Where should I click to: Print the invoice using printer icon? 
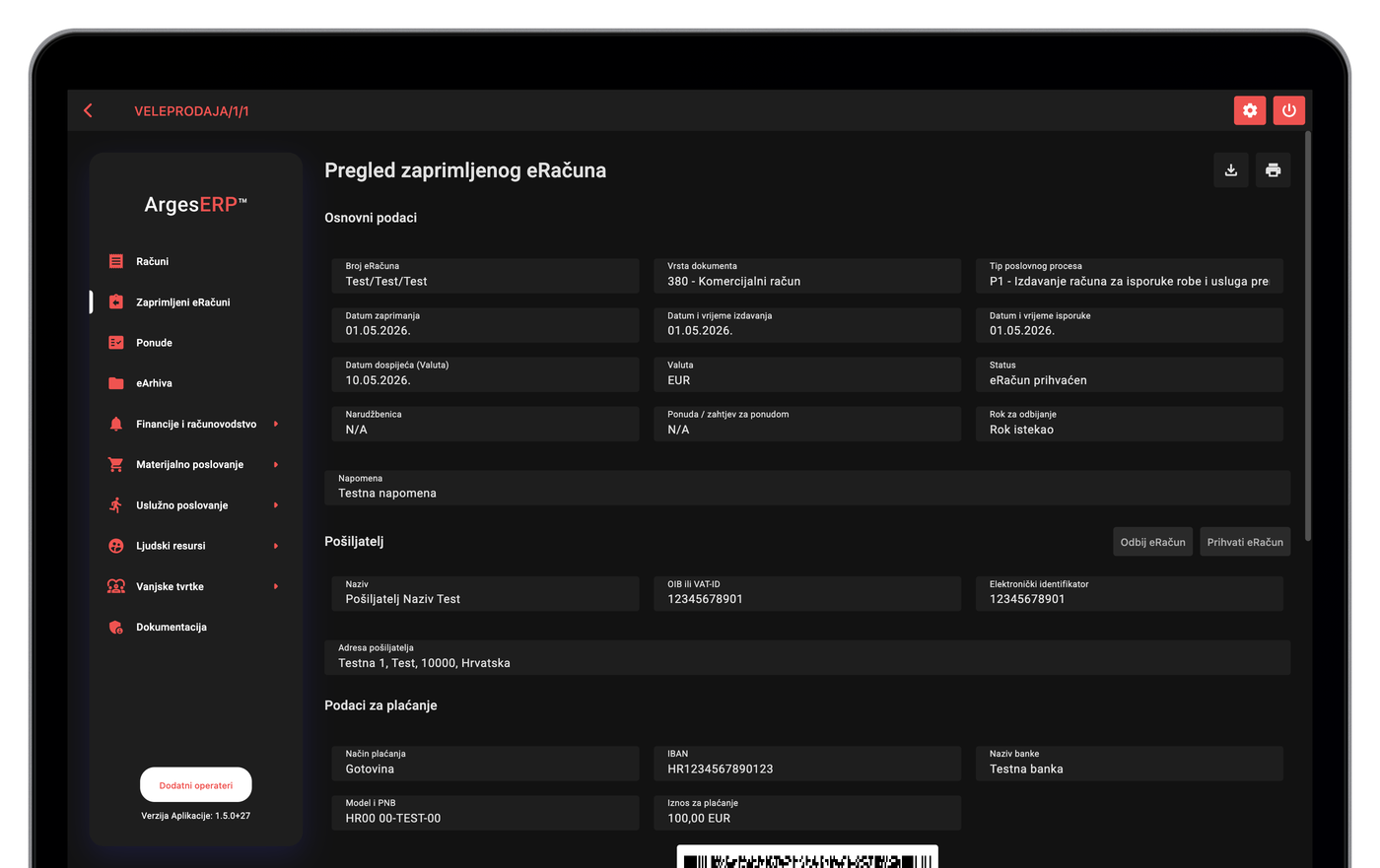point(1273,170)
